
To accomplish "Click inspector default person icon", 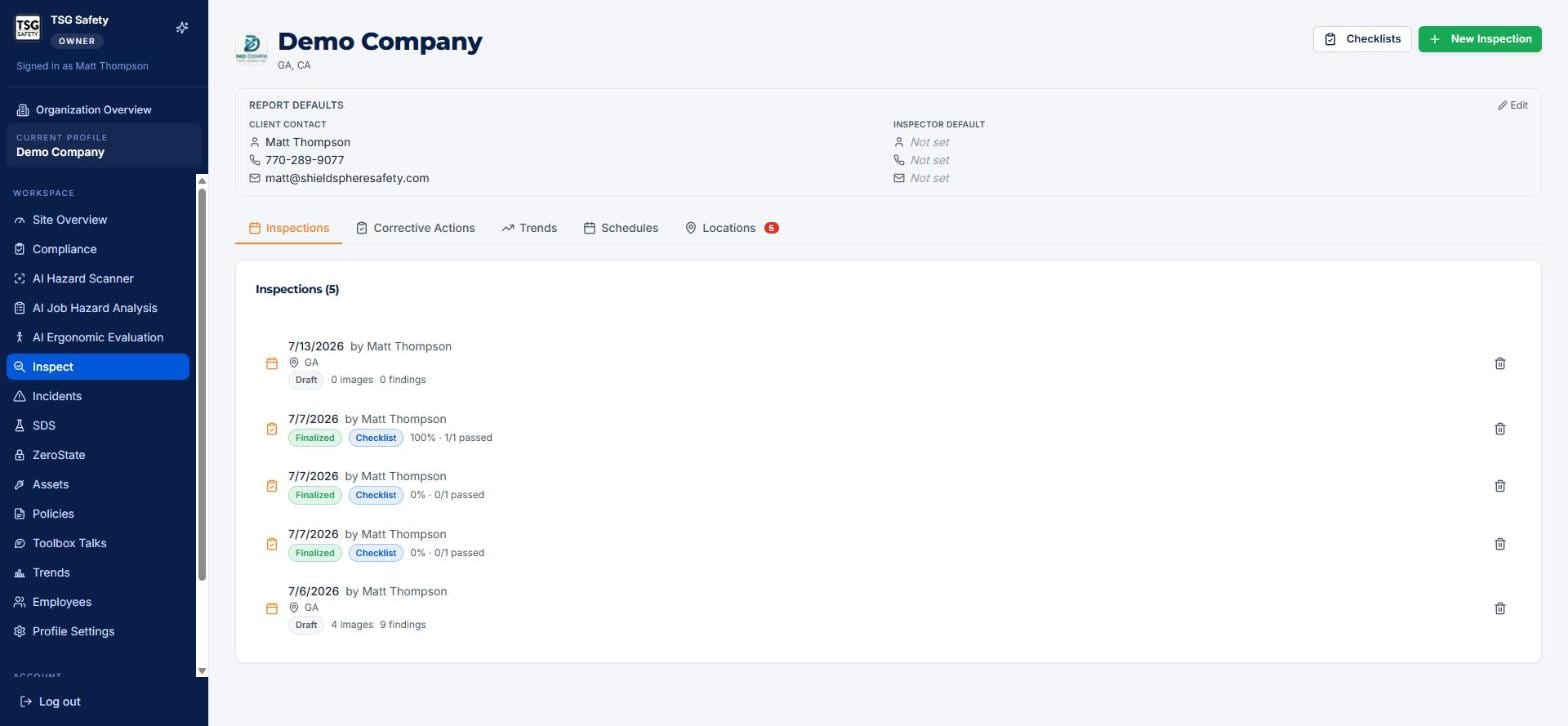I will (898, 142).
